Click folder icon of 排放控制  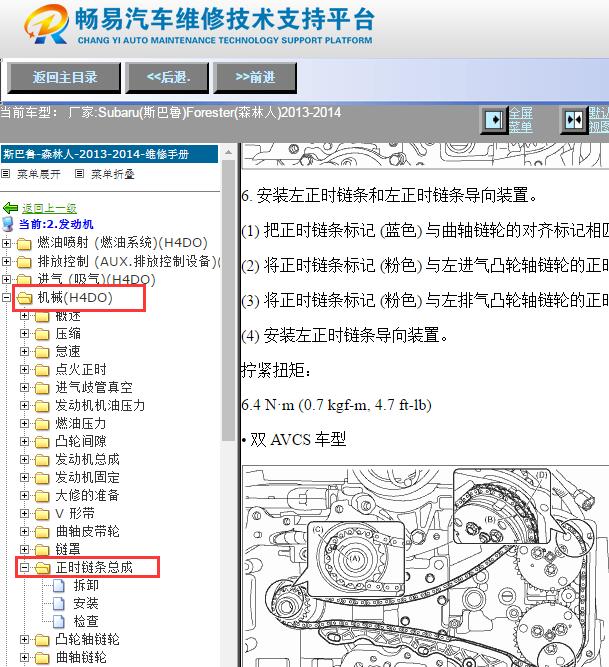coord(24,262)
